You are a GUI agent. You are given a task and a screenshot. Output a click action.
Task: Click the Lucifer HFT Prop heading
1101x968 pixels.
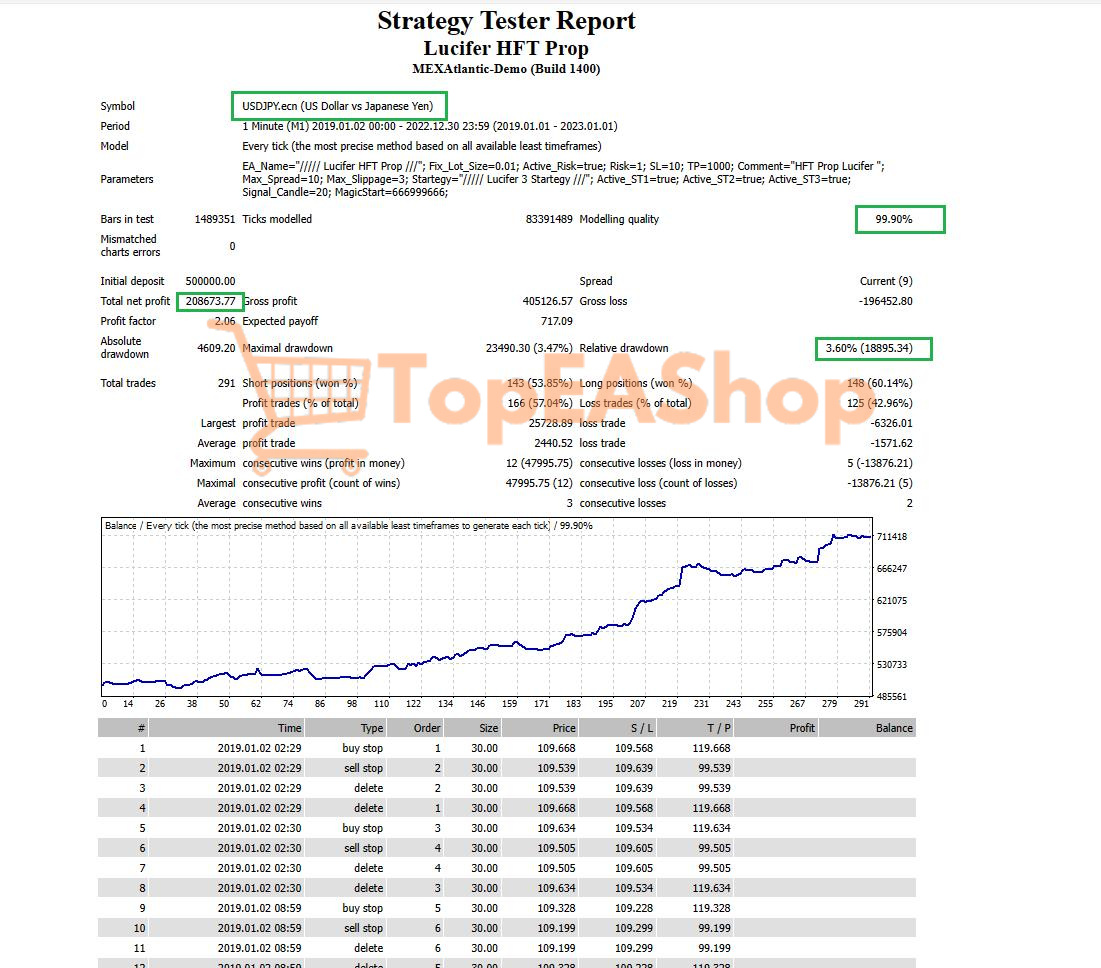coord(506,48)
